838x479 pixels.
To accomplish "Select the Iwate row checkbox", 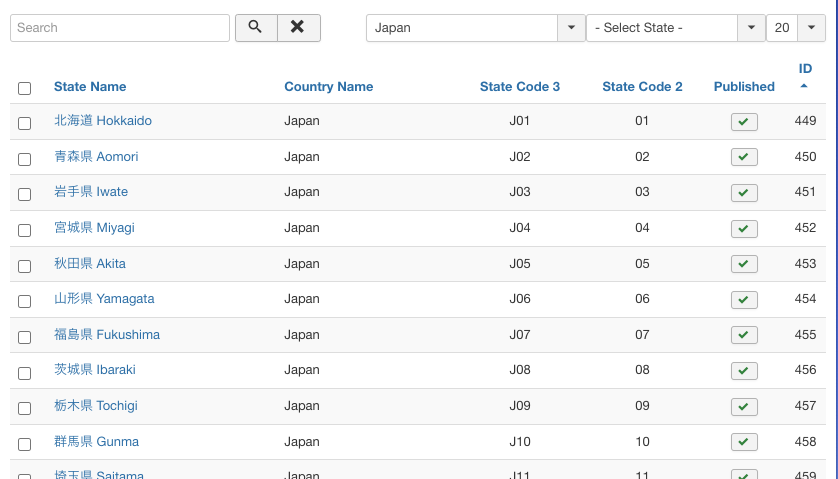I will (x=25, y=194).
